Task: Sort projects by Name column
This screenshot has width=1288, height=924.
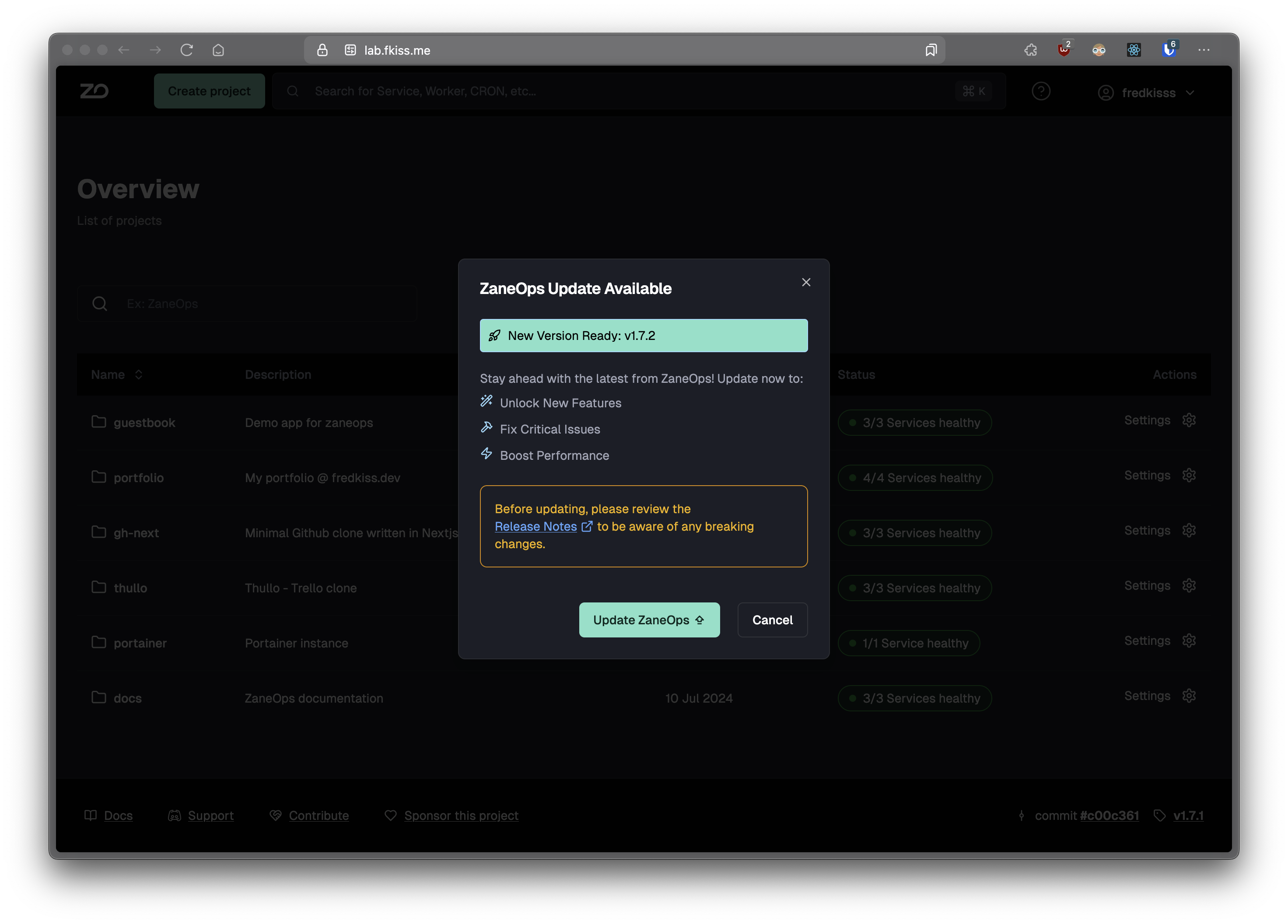Action: coord(116,374)
